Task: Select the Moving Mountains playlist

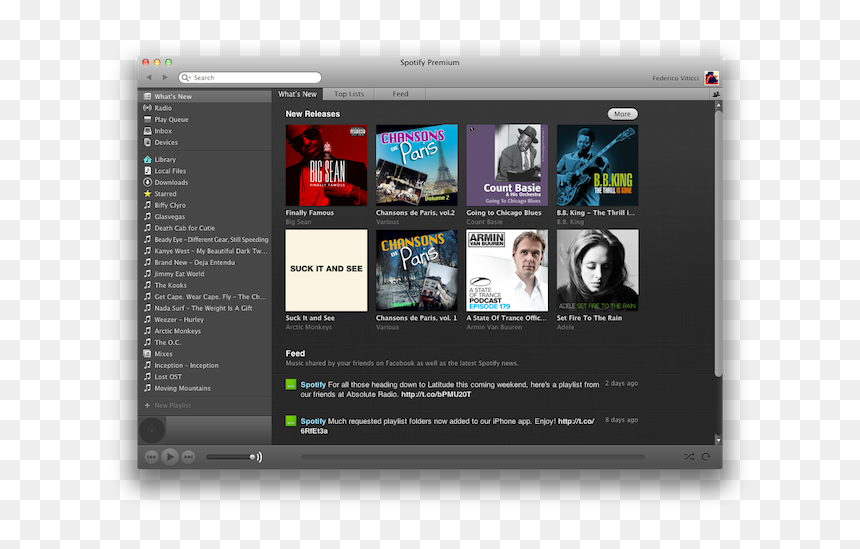Action: (205, 388)
